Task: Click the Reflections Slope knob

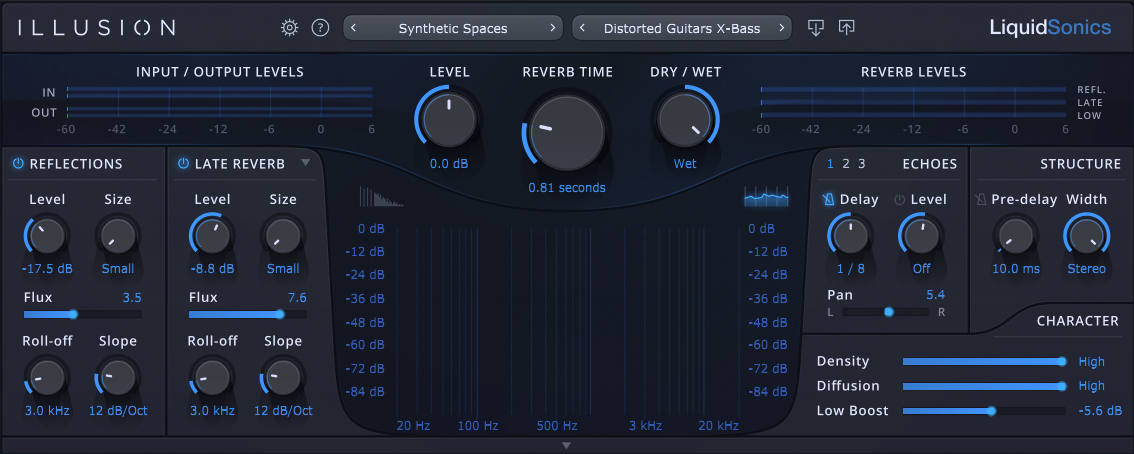Action: tap(118, 378)
